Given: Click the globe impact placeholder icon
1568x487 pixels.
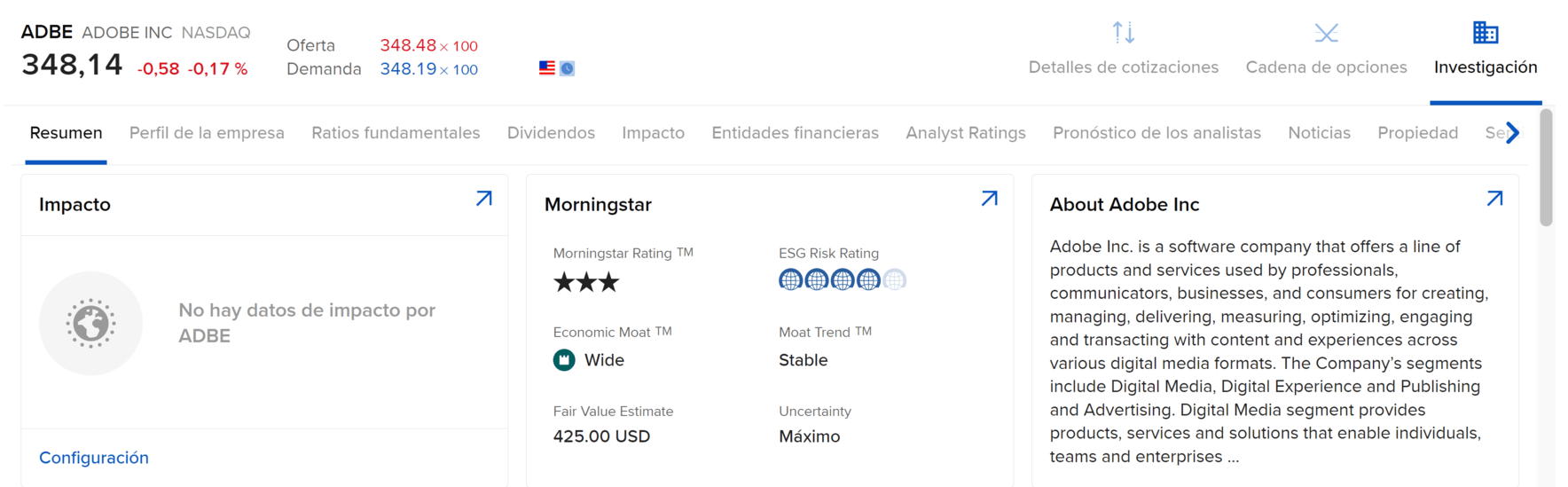Looking at the screenshot, I should [90, 323].
